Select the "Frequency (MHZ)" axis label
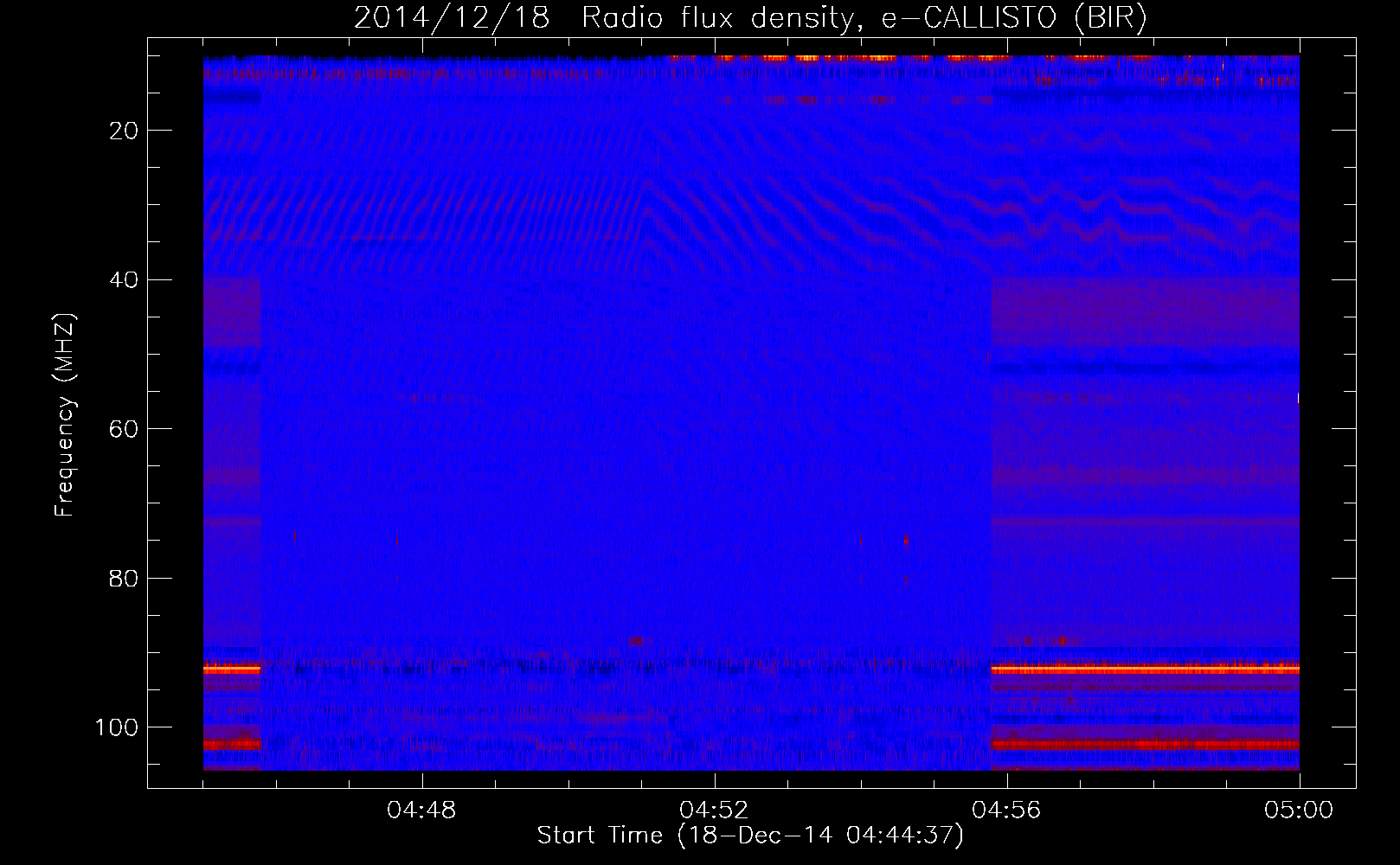The image size is (1400, 865). (x=65, y=415)
